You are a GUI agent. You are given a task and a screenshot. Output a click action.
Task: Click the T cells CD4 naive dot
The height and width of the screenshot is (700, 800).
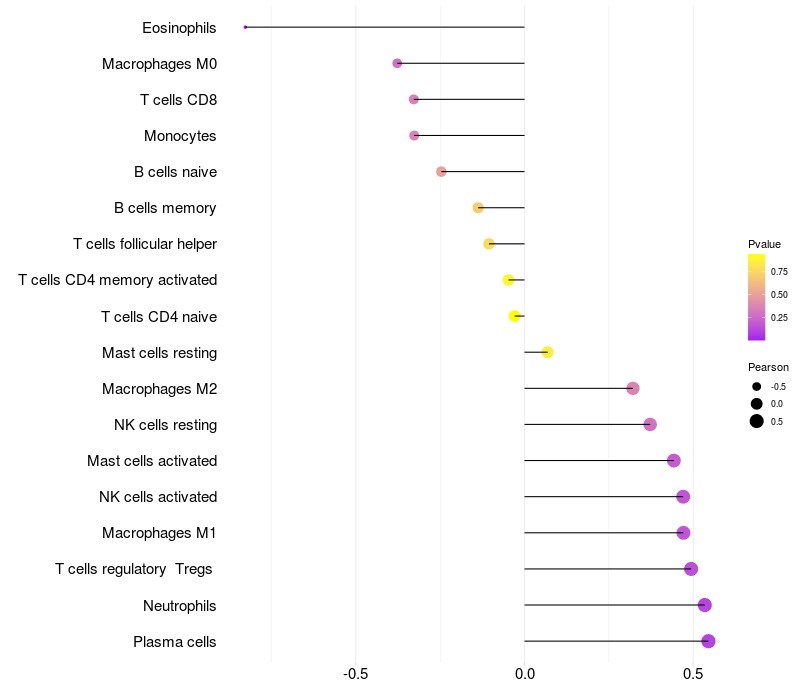(515, 316)
